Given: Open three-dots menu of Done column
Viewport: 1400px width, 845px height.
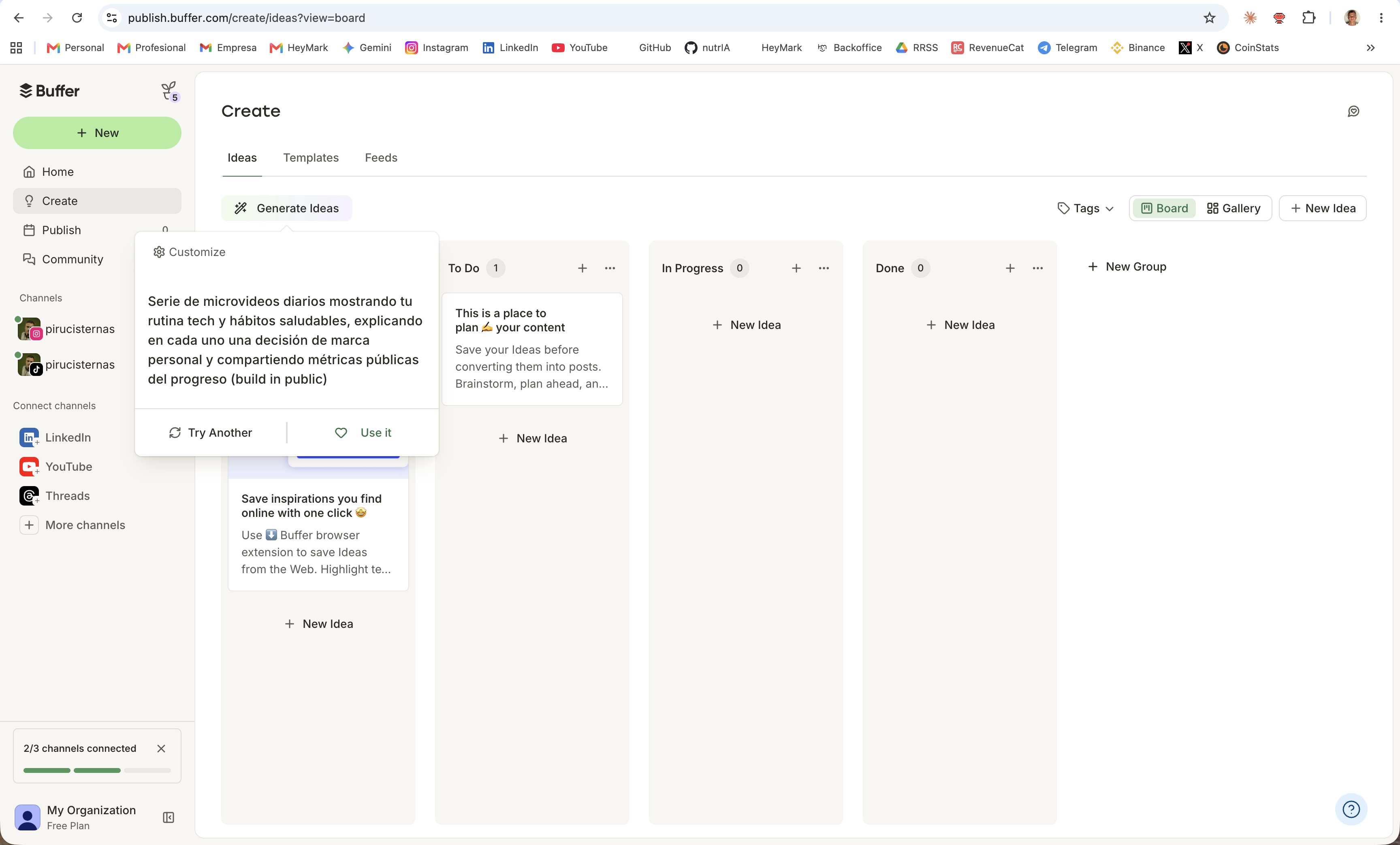Looking at the screenshot, I should 1037,268.
